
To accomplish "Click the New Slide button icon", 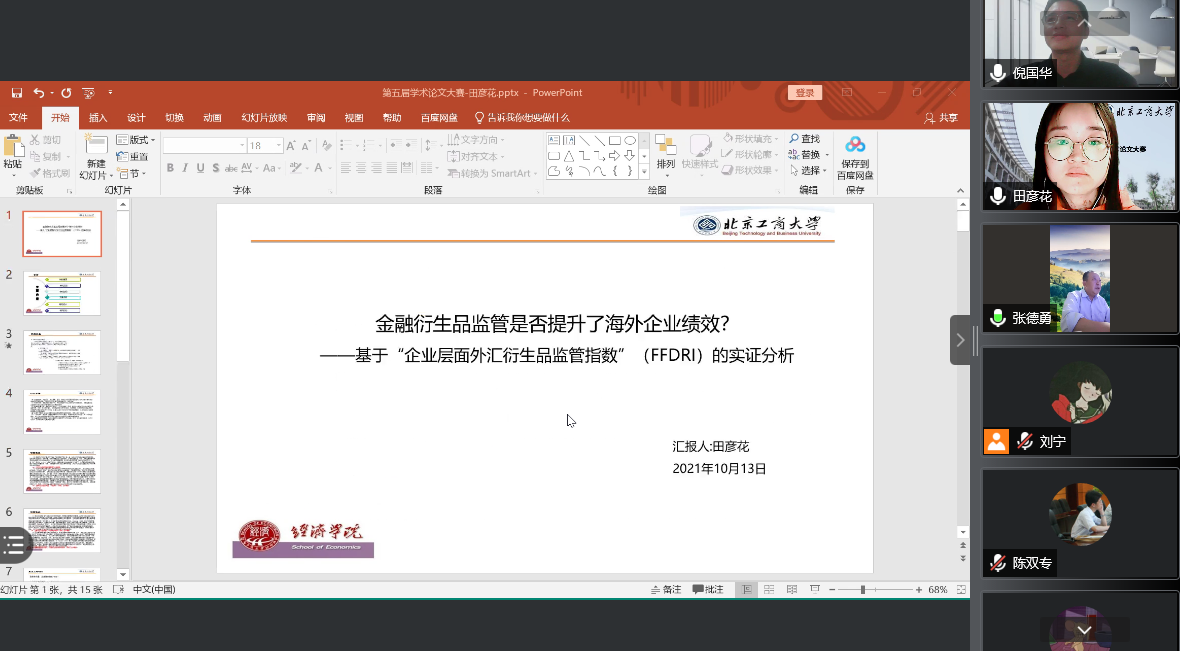I will pos(95,148).
